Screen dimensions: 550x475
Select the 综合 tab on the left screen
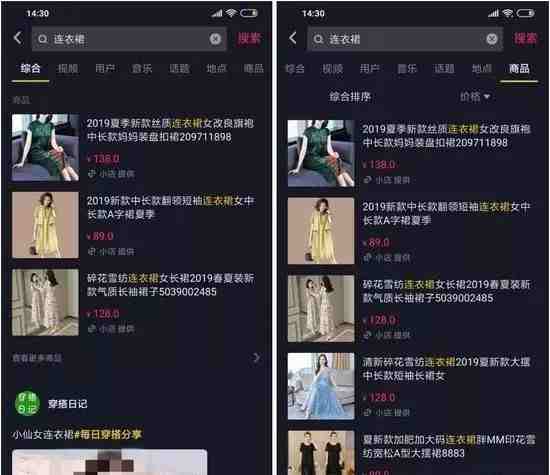(30, 68)
